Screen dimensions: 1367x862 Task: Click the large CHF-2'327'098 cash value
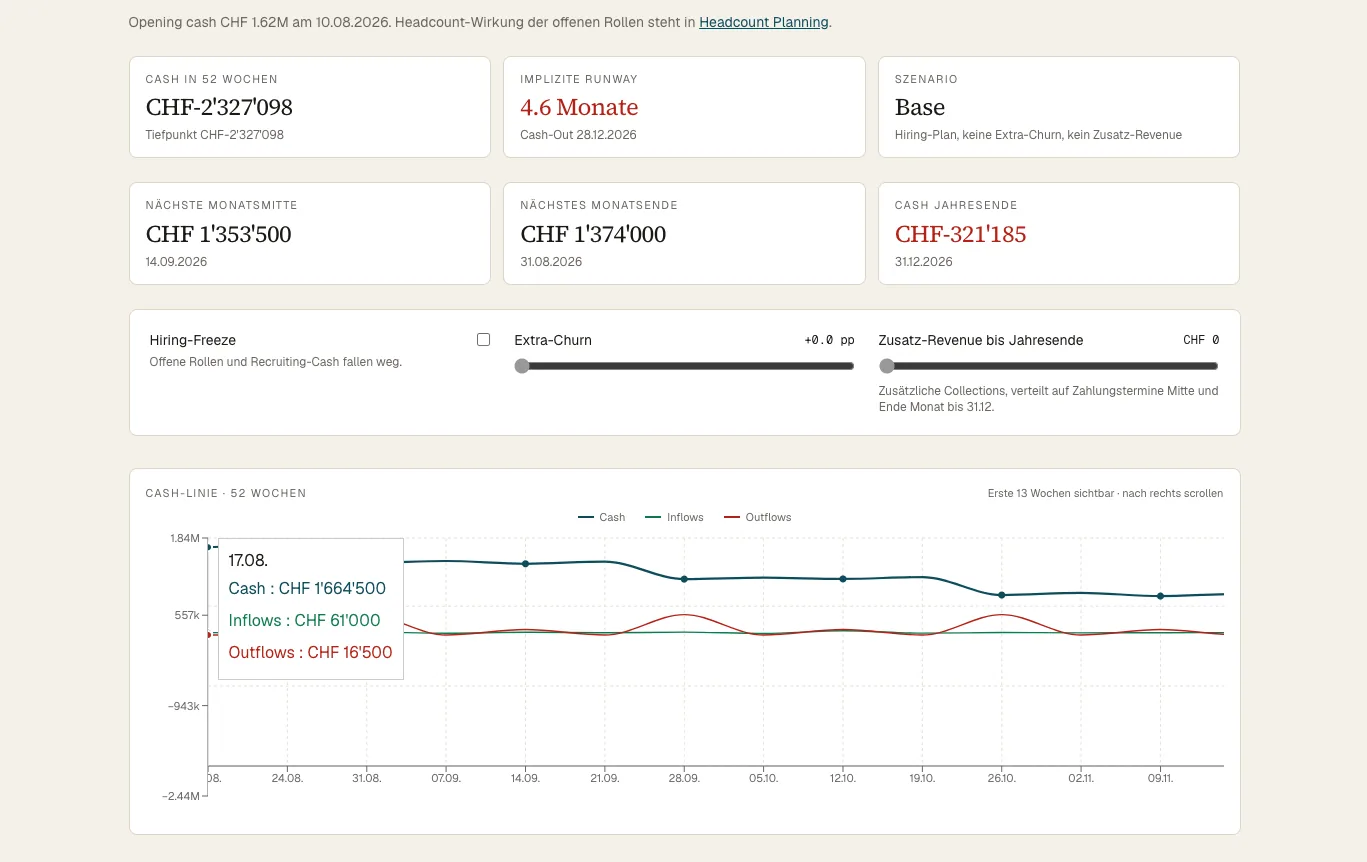click(x=219, y=108)
